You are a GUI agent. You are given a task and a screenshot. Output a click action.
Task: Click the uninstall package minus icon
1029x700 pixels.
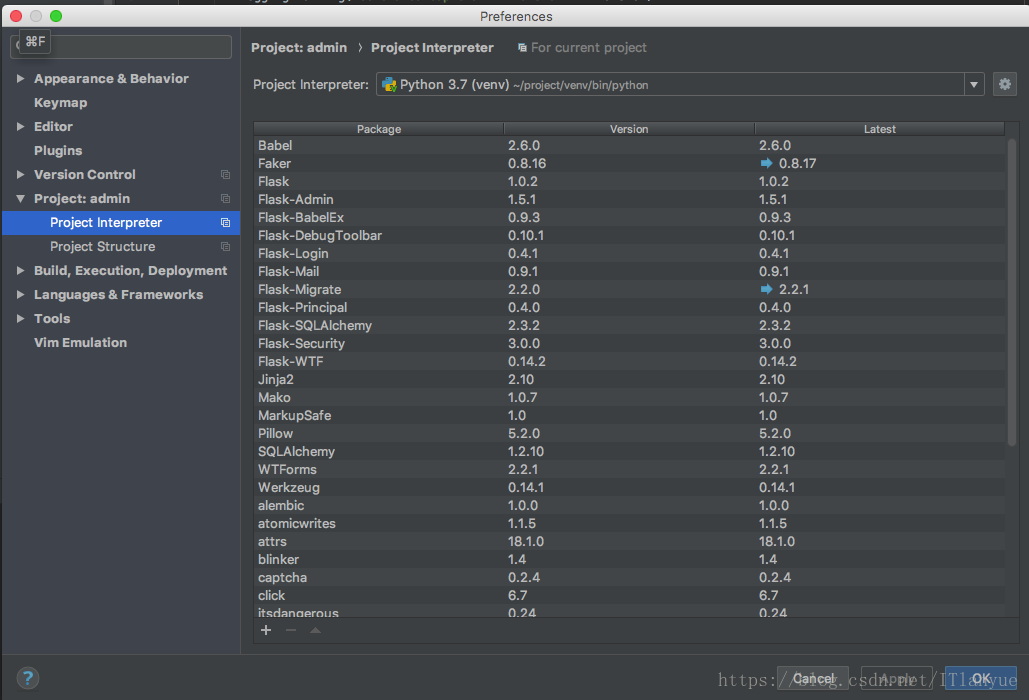[x=291, y=630]
